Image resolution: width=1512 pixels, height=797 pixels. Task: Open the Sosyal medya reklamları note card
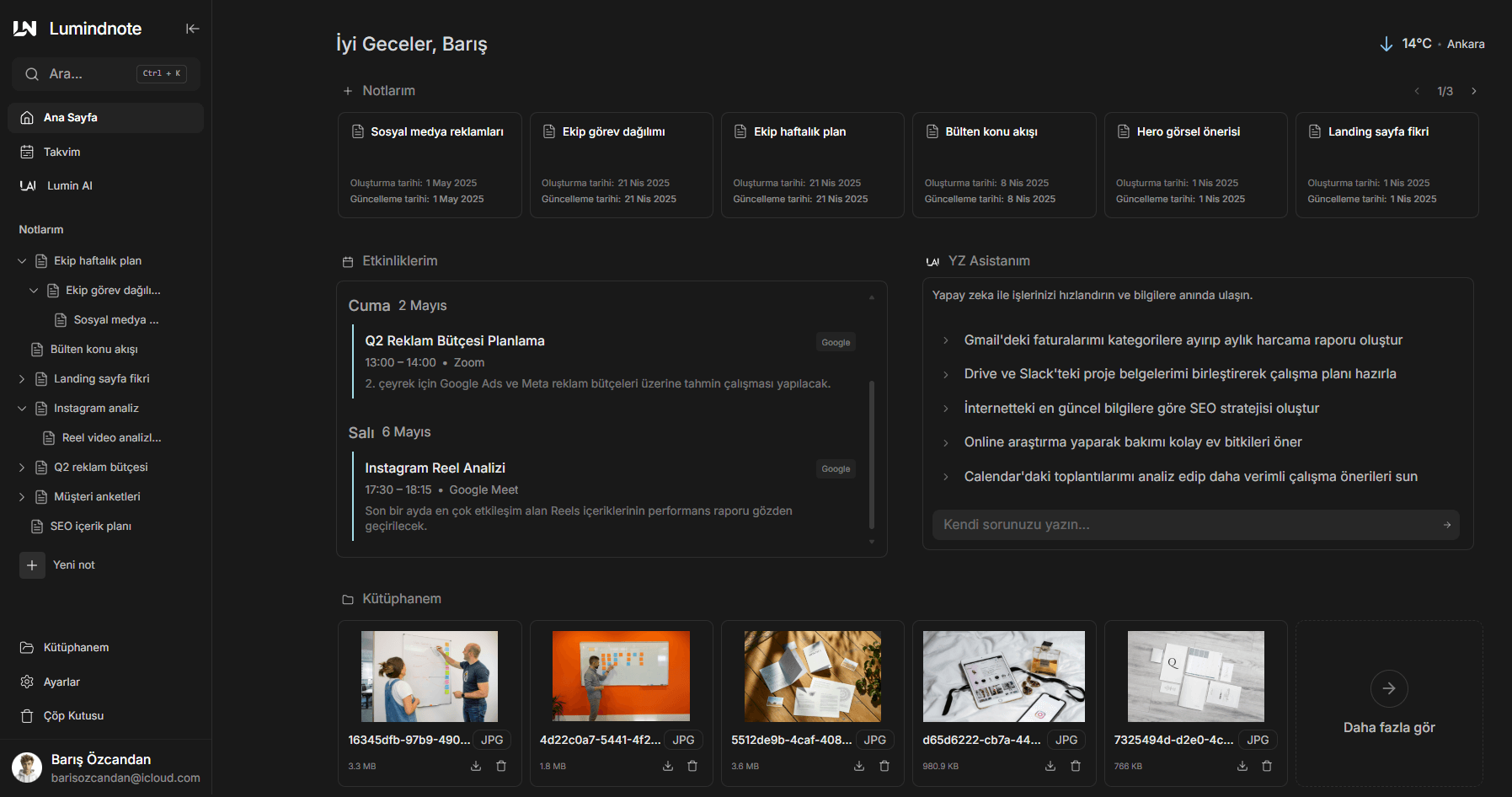tap(430, 165)
